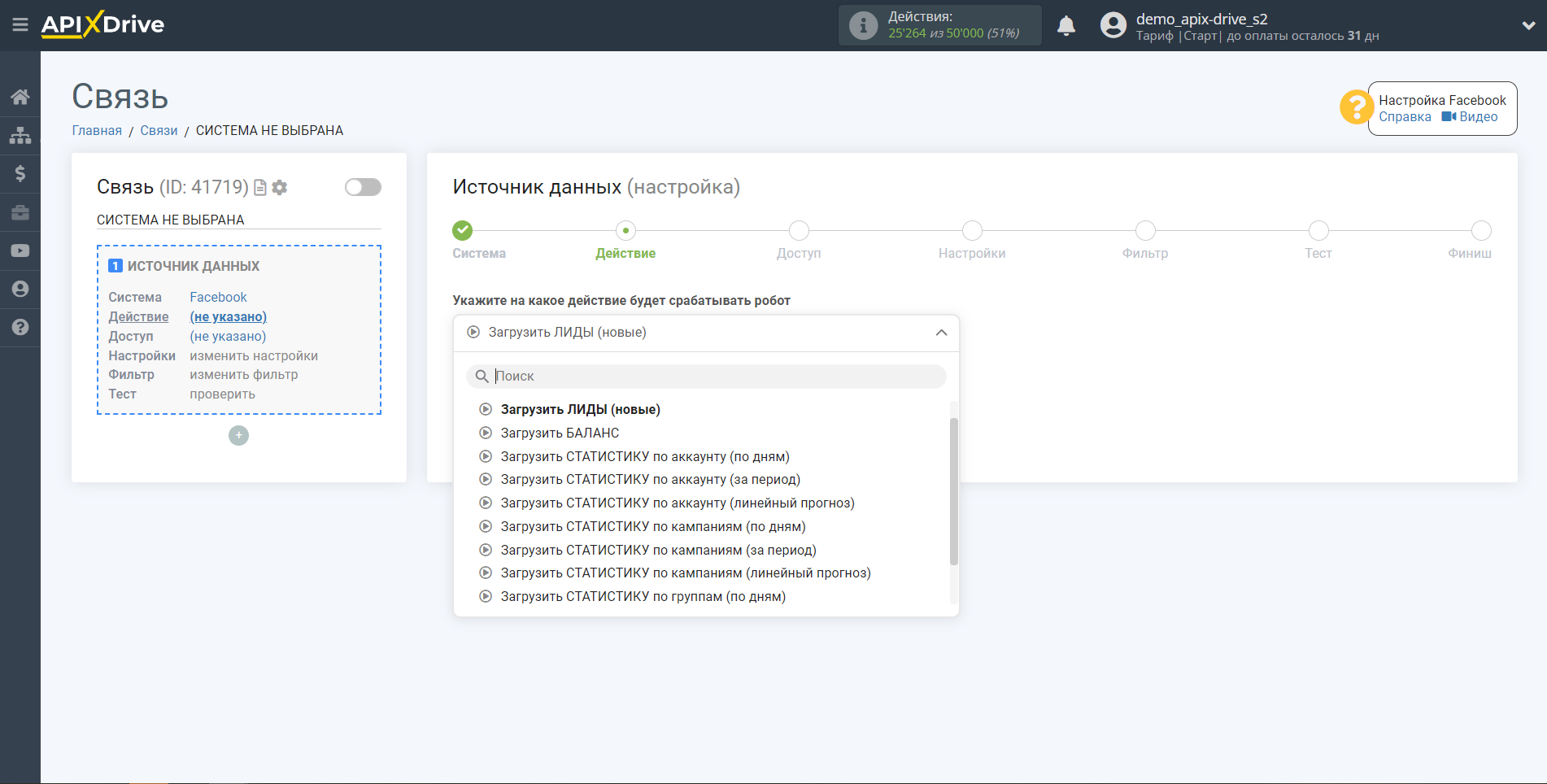Click the Facebook system link
1547x784 pixels.
[x=218, y=298]
